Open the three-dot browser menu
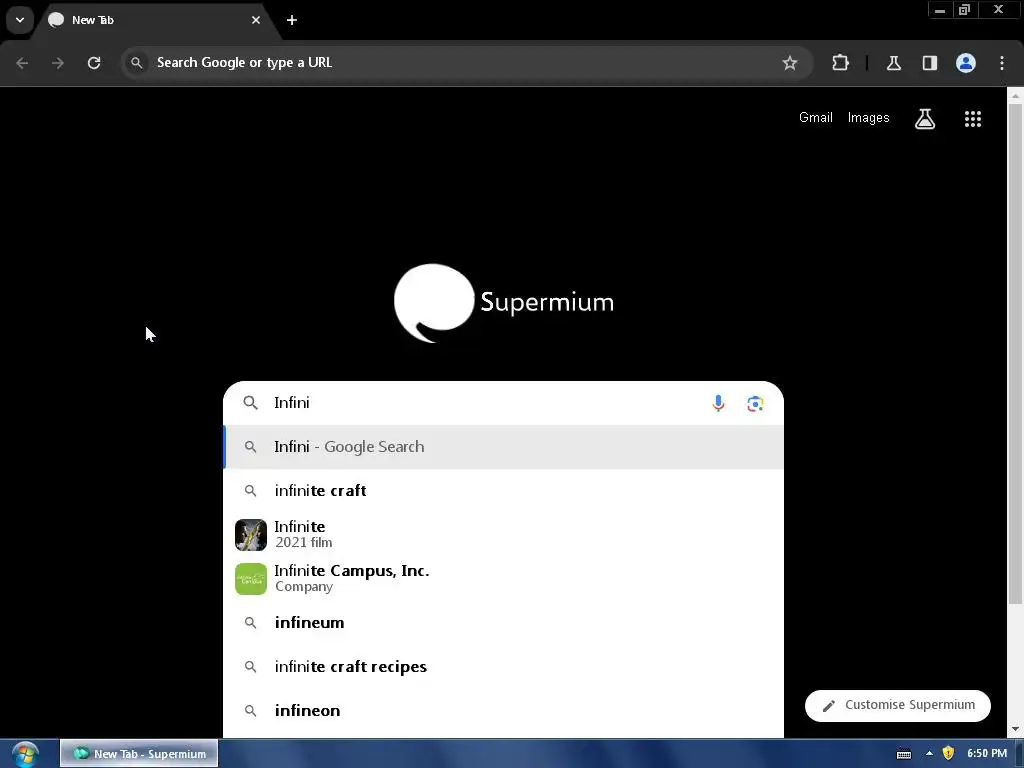 click(x=1001, y=63)
